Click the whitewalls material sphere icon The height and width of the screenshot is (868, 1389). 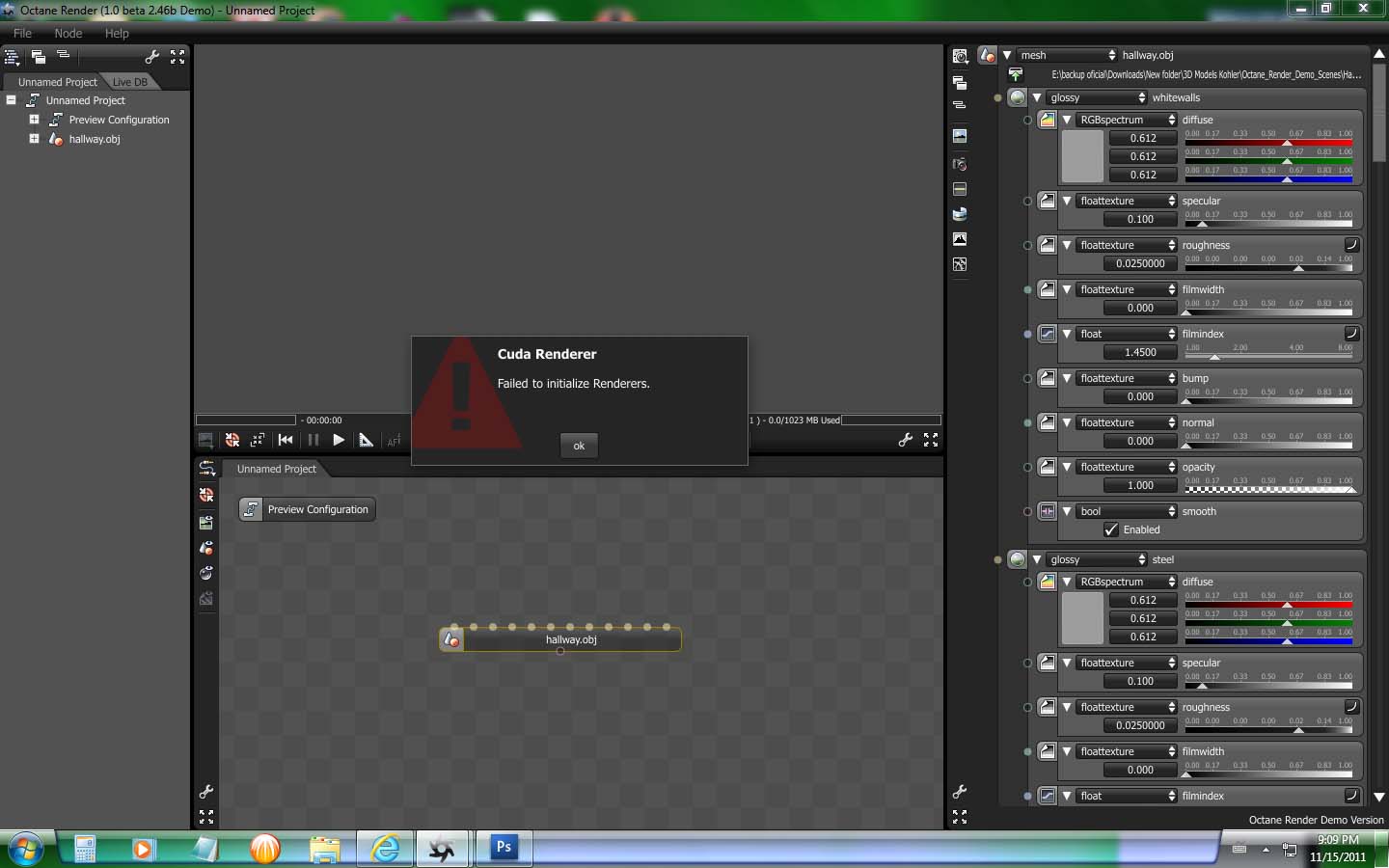(1018, 97)
